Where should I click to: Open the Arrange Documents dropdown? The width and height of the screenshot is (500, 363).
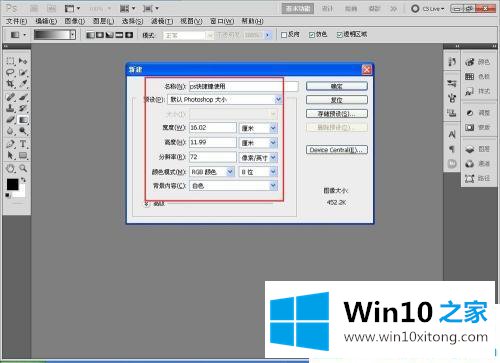tap(127, 8)
